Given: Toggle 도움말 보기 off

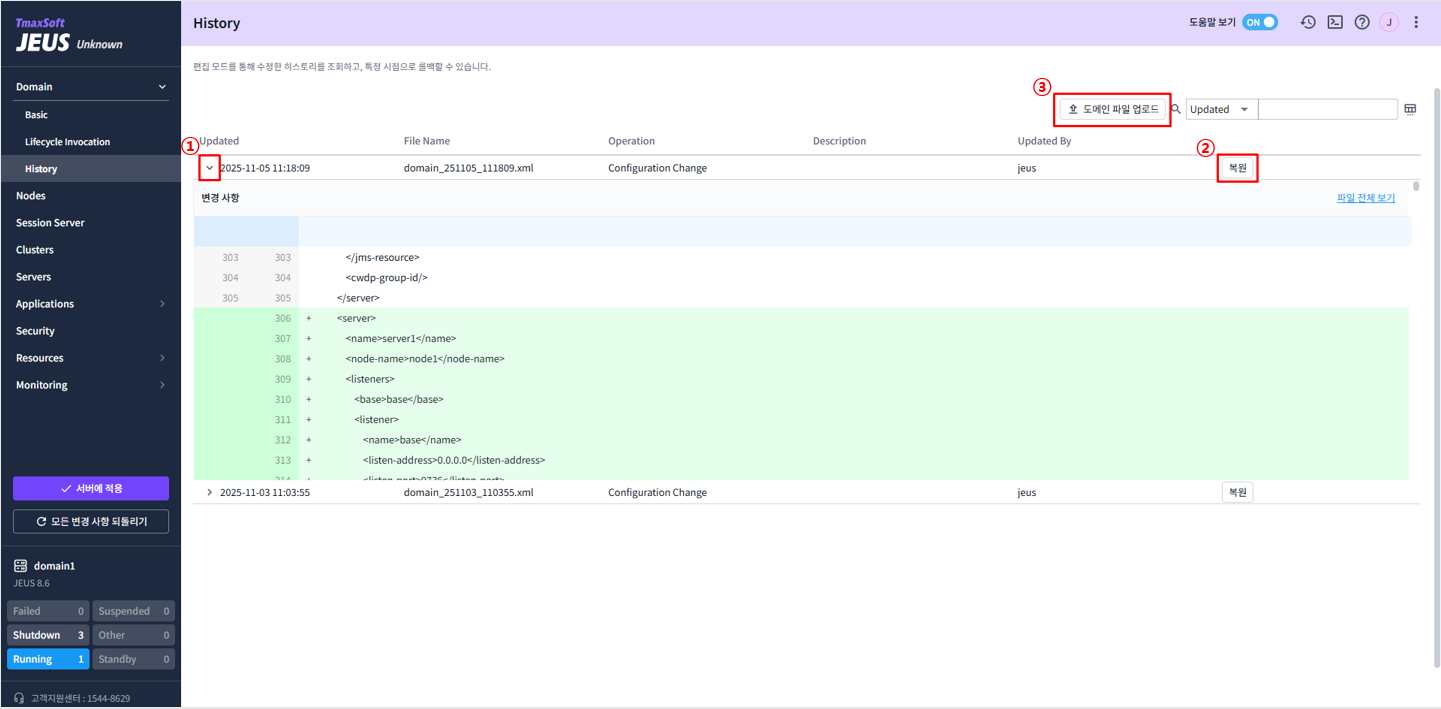Looking at the screenshot, I should click(x=1260, y=21).
